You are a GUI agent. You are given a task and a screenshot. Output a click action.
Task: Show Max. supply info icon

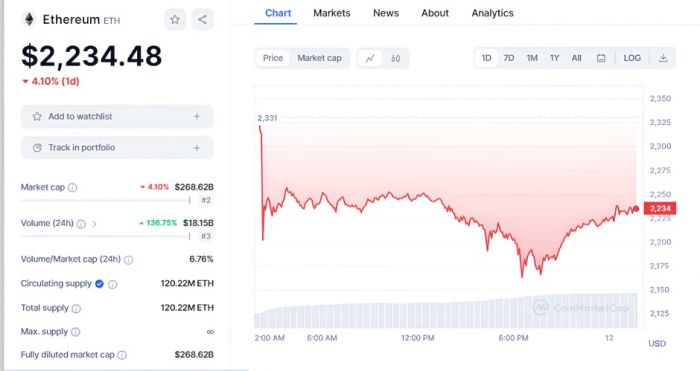coord(76,332)
